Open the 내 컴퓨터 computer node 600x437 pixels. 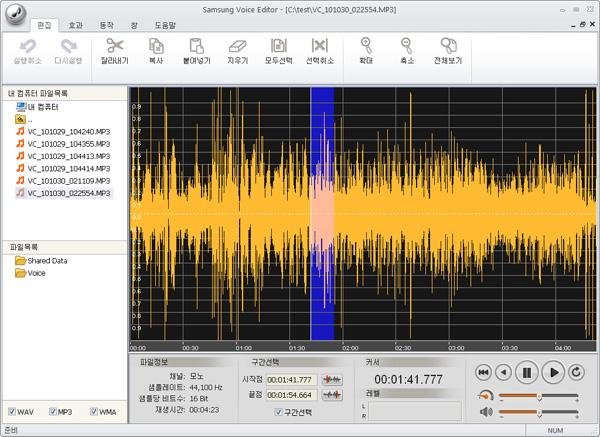point(38,107)
